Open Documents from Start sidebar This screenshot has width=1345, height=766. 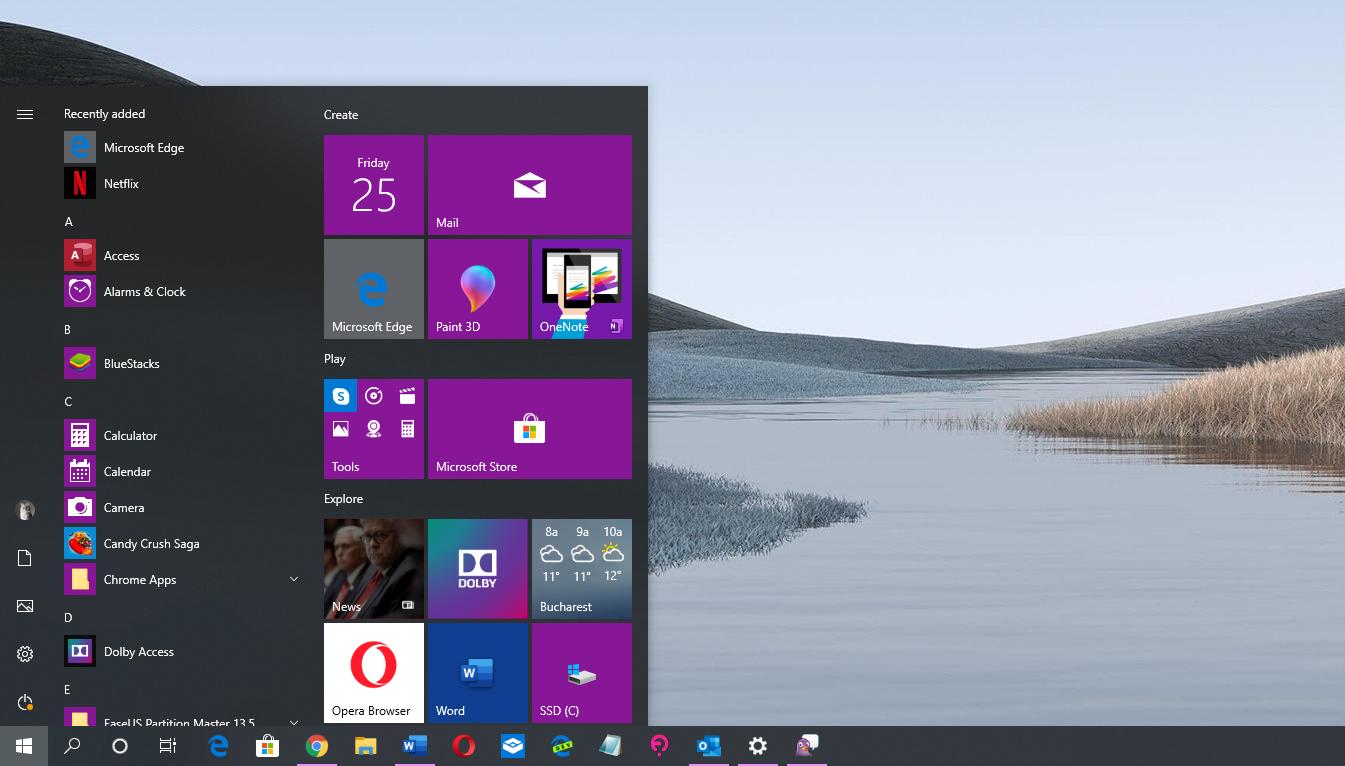pos(25,558)
